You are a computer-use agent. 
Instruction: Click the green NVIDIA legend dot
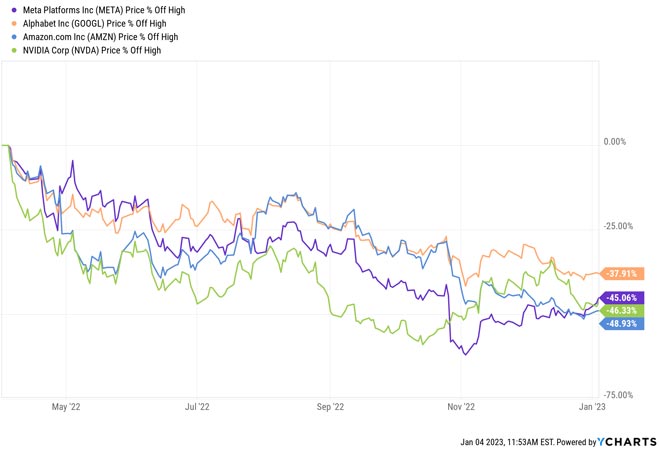9,48
